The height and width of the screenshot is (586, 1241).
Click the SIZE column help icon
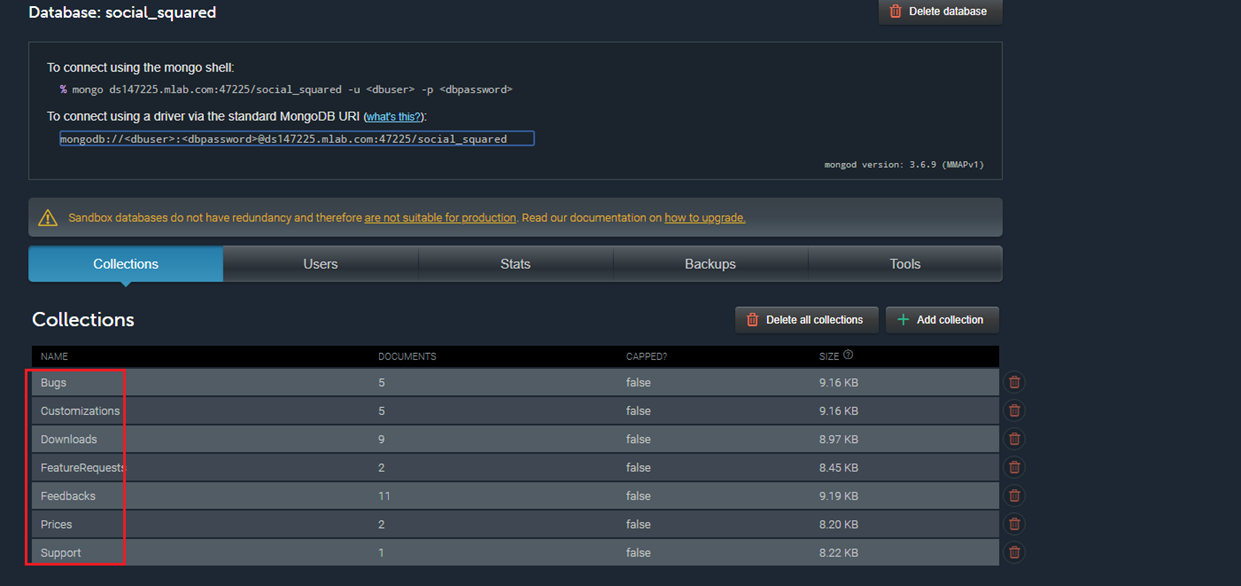(849, 355)
